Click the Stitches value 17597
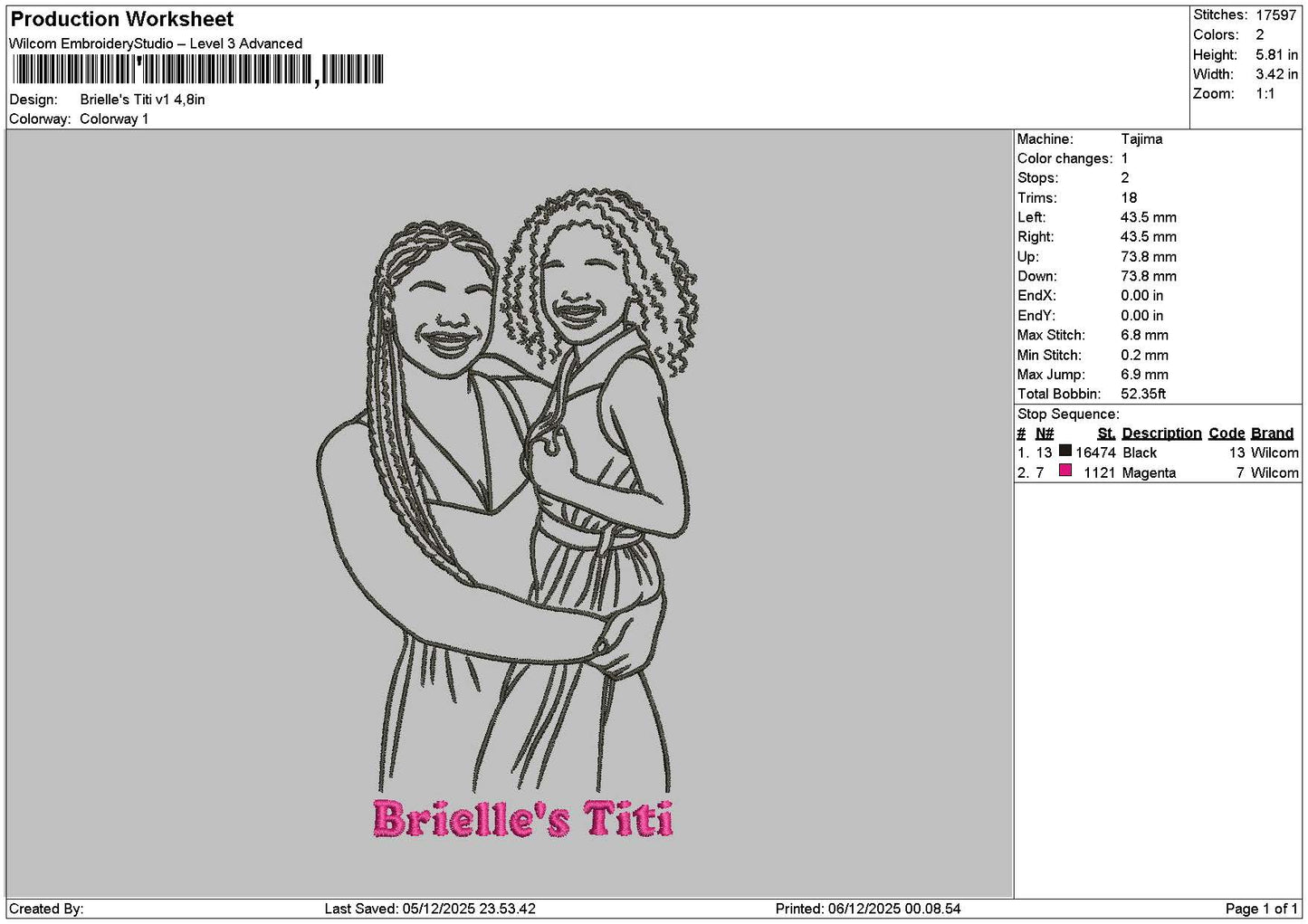The image size is (1308, 924). 1275,15
